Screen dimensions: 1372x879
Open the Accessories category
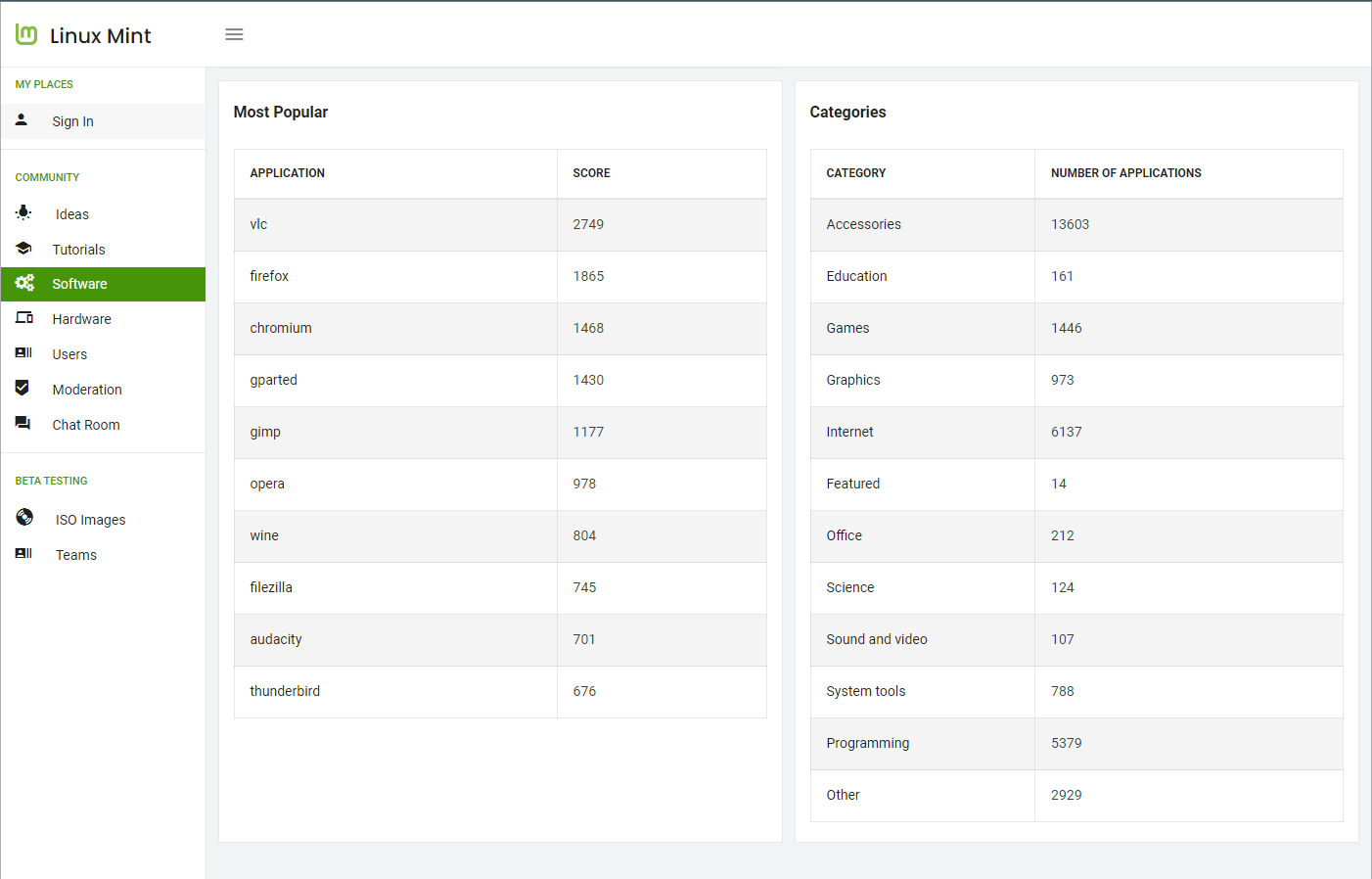[x=863, y=224]
